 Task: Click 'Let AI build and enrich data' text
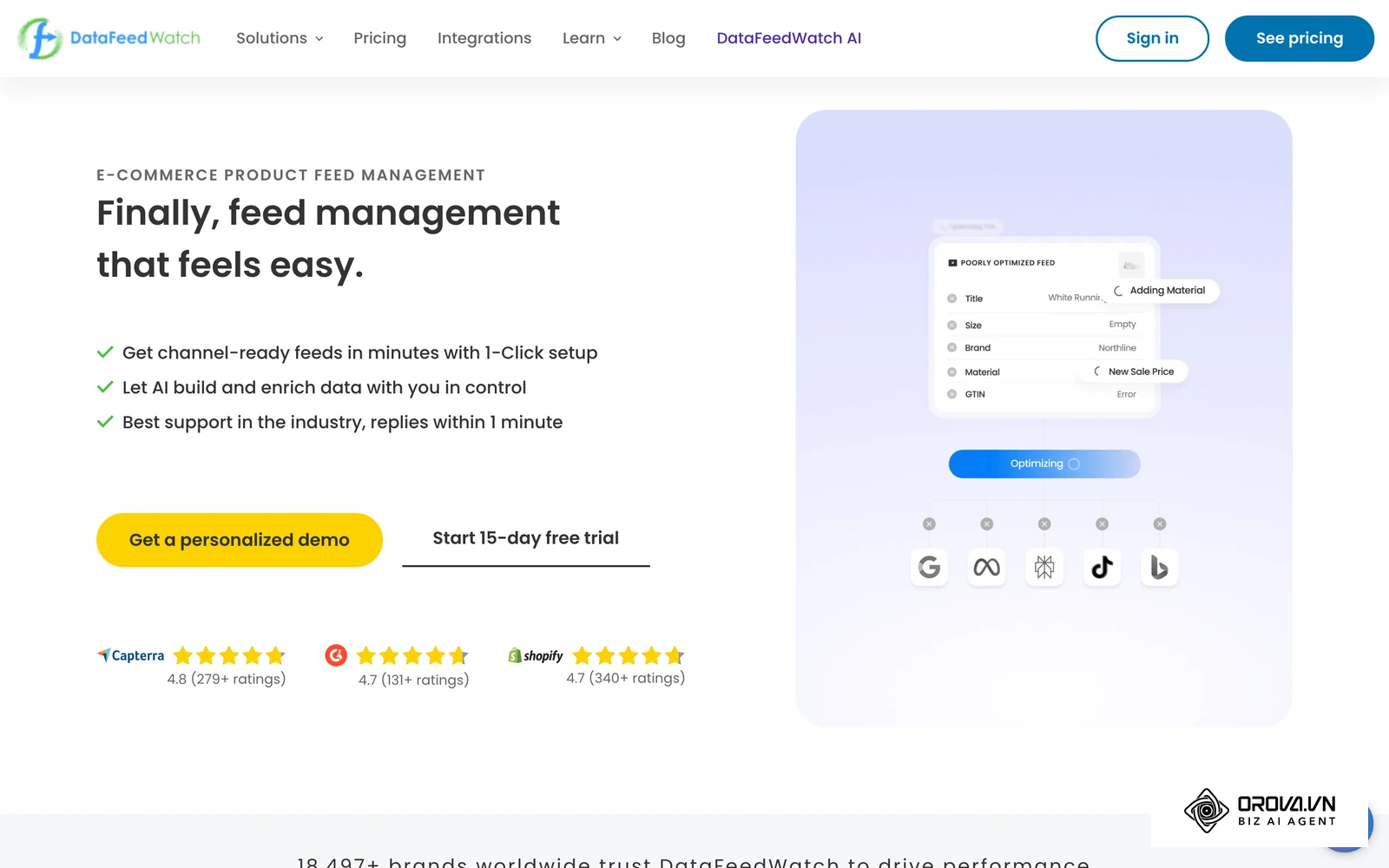tap(325, 387)
